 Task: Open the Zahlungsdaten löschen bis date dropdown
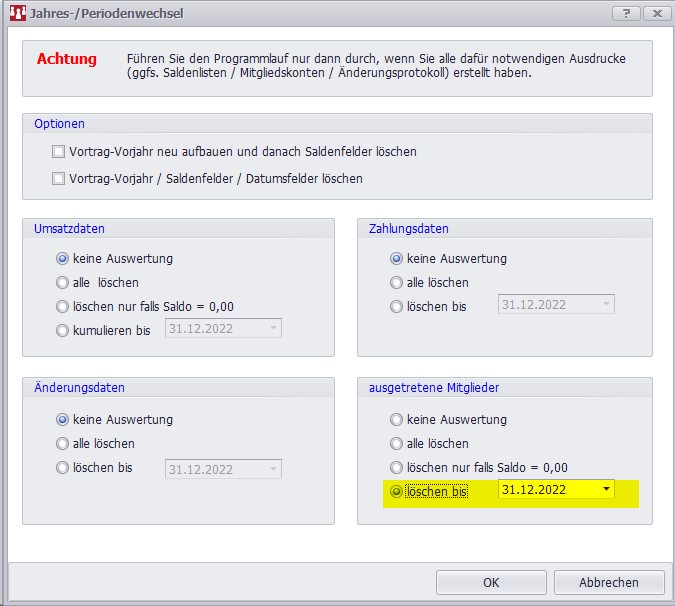605,306
